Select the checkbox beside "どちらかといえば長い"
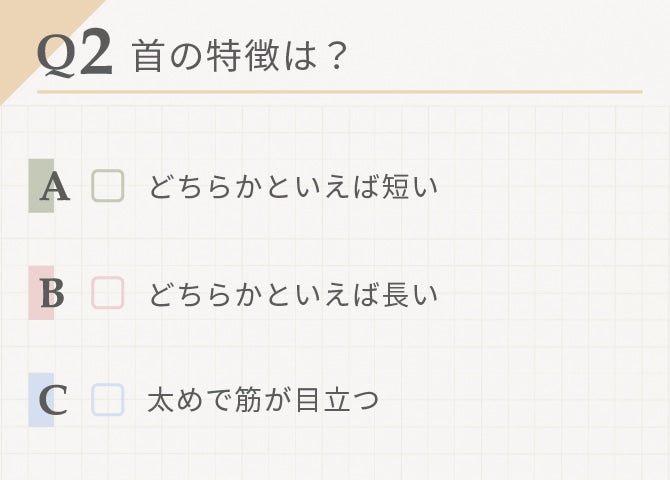The width and height of the screenshot is (670, 480). (108, 293)
